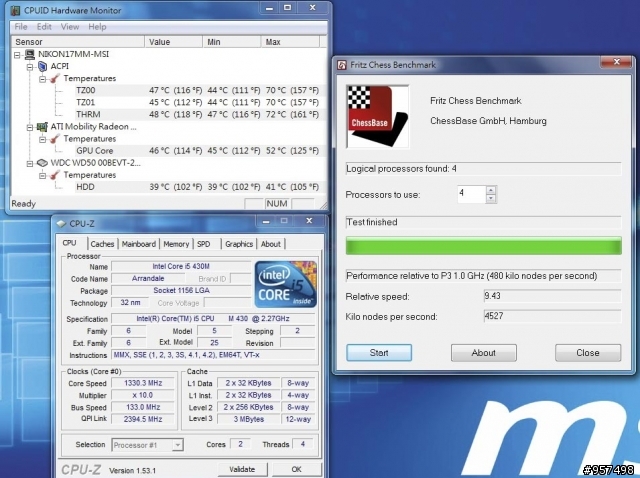
Task: Click the Relative speed value 9.43
Action: pyautogui.click(x=552, y=296)
